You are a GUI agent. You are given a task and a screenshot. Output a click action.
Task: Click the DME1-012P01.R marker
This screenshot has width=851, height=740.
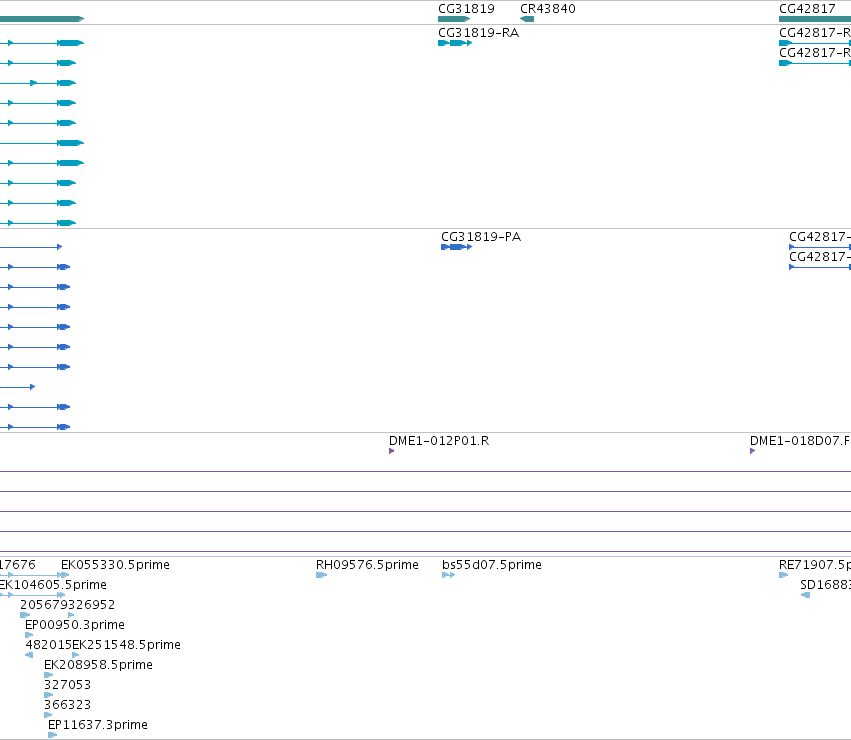(x=391, y=451)
